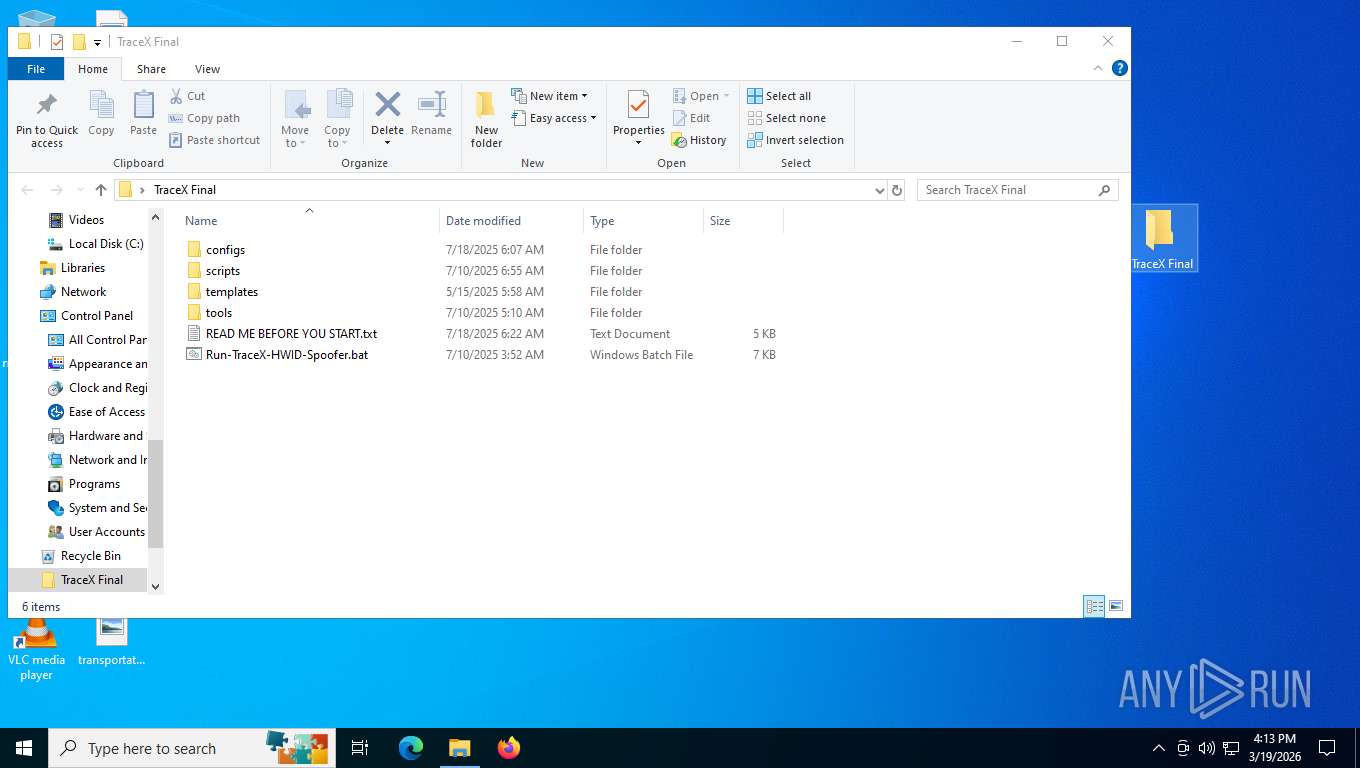The width and height of the screenshot is (1360, 768).
Task: Create a New folder from the ribbon
Action: click(x=487, y=120)
